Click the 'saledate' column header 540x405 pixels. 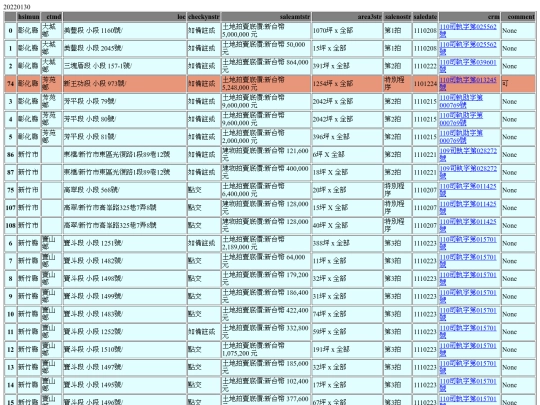coord(425,17)
